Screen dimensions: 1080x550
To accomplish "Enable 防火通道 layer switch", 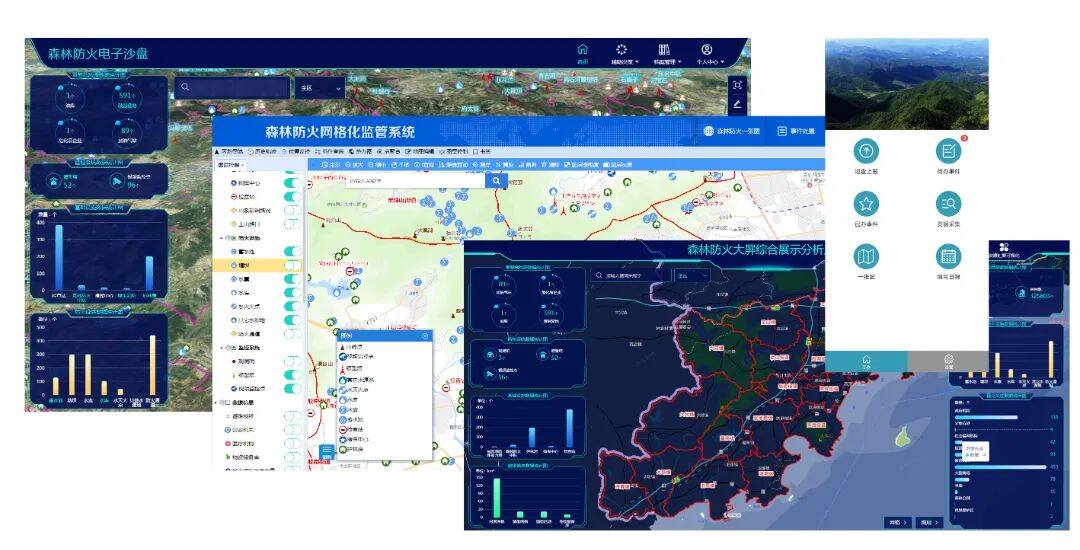I will click(x=292, y=334).
